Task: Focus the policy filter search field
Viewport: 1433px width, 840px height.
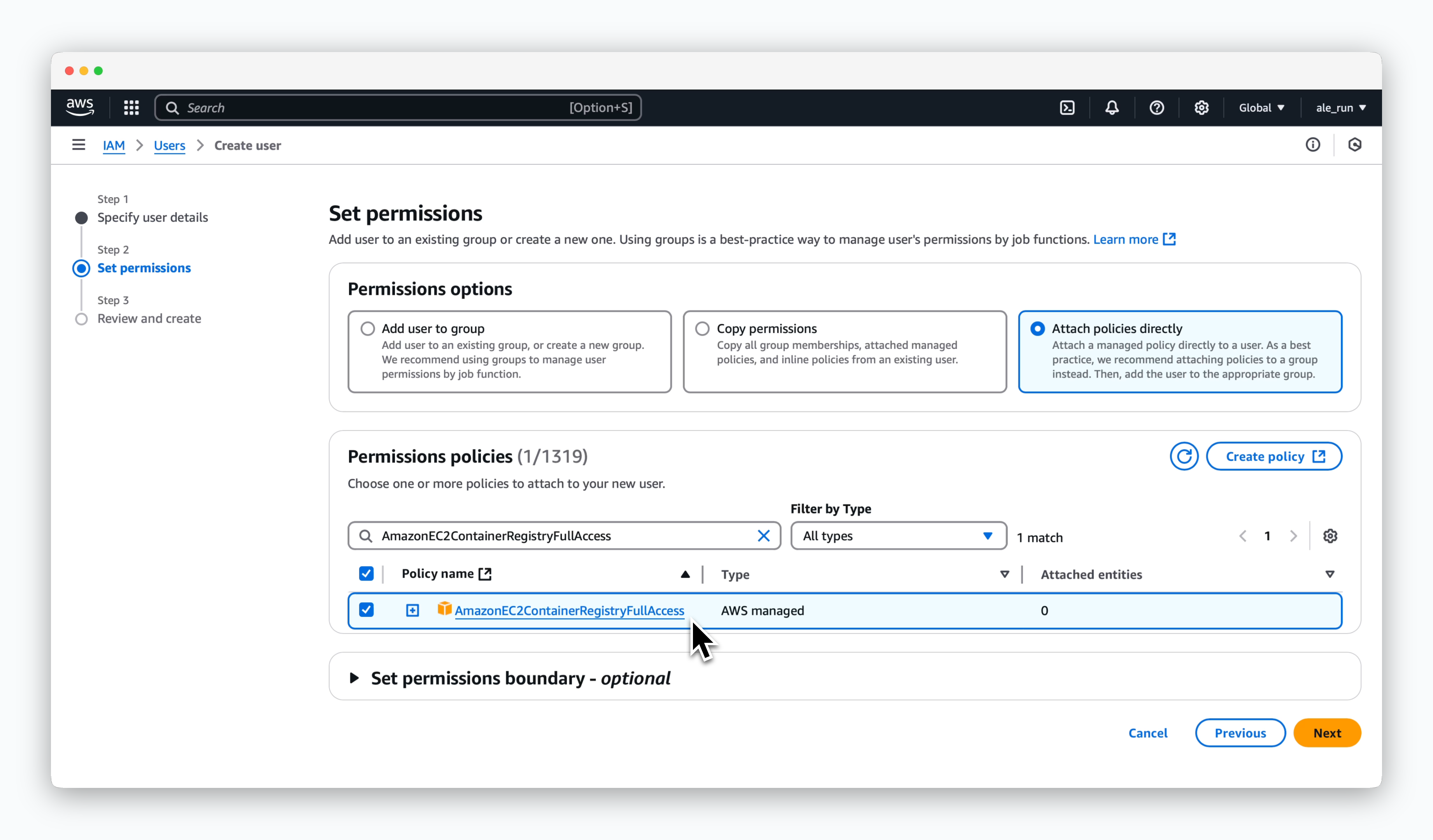Action: pyautogui.click(x=564, y=536)
